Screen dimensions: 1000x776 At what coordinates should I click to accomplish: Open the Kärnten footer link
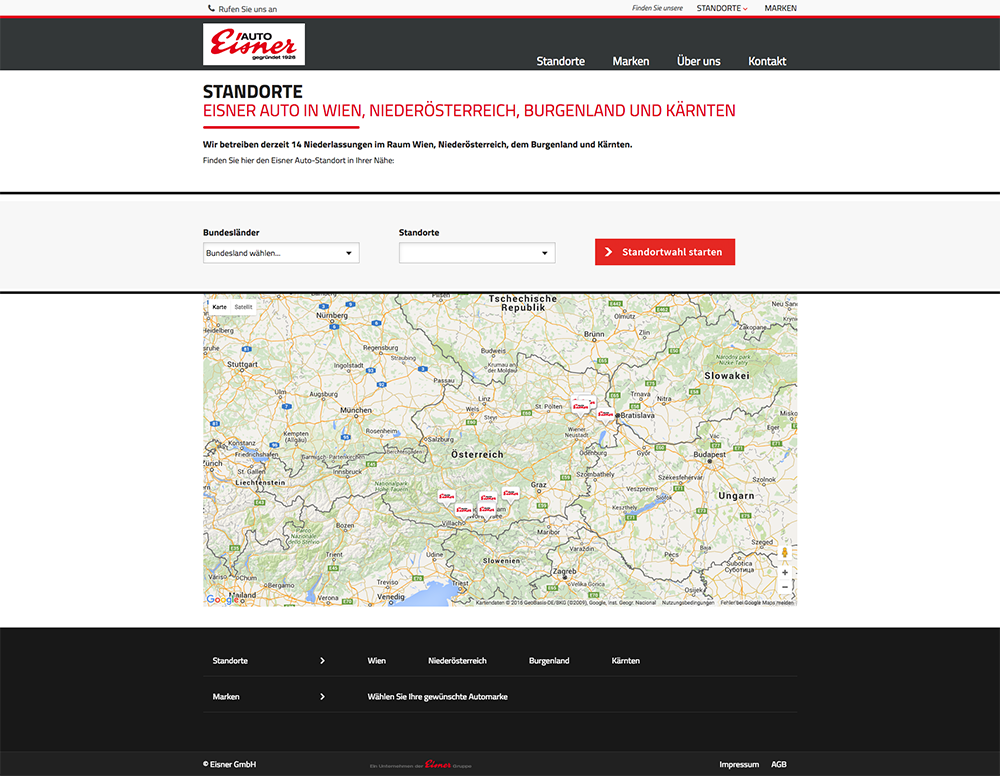(626, 661)
